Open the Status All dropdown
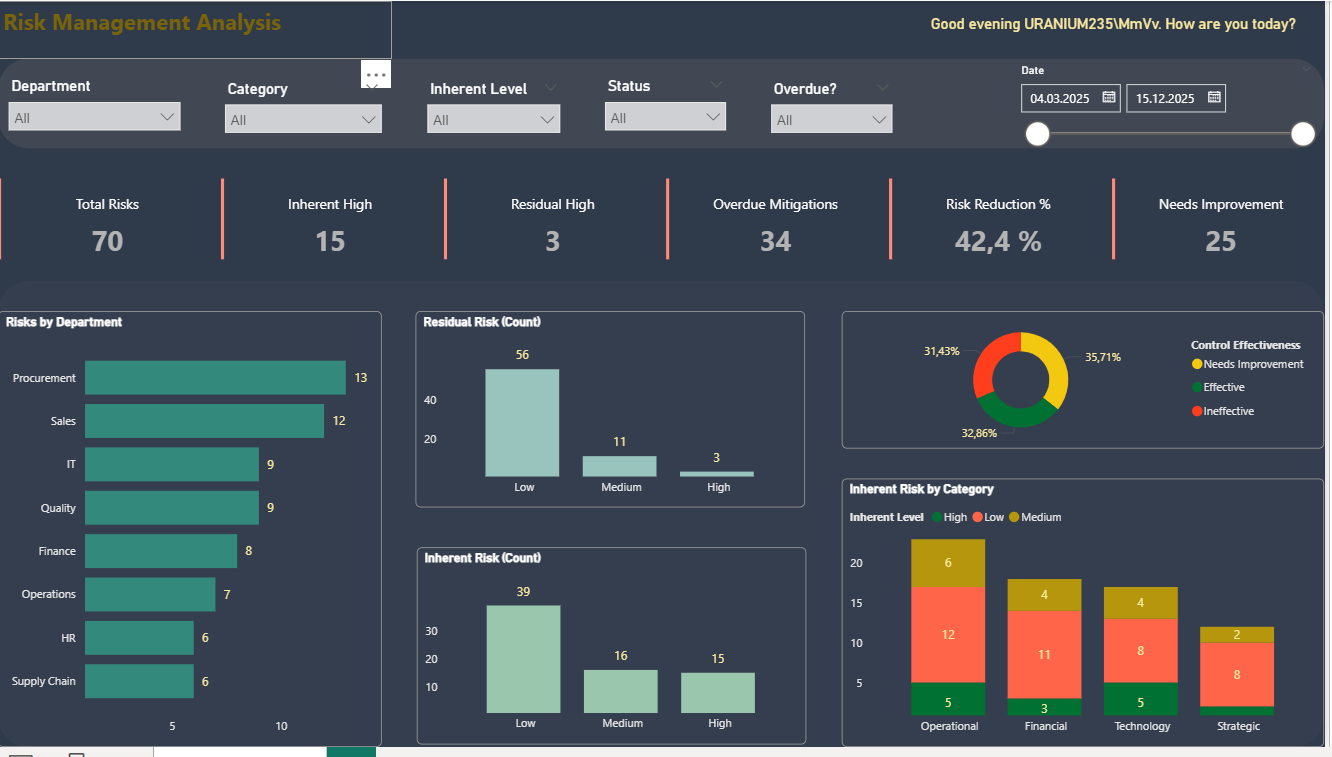 tap(665, 117)
